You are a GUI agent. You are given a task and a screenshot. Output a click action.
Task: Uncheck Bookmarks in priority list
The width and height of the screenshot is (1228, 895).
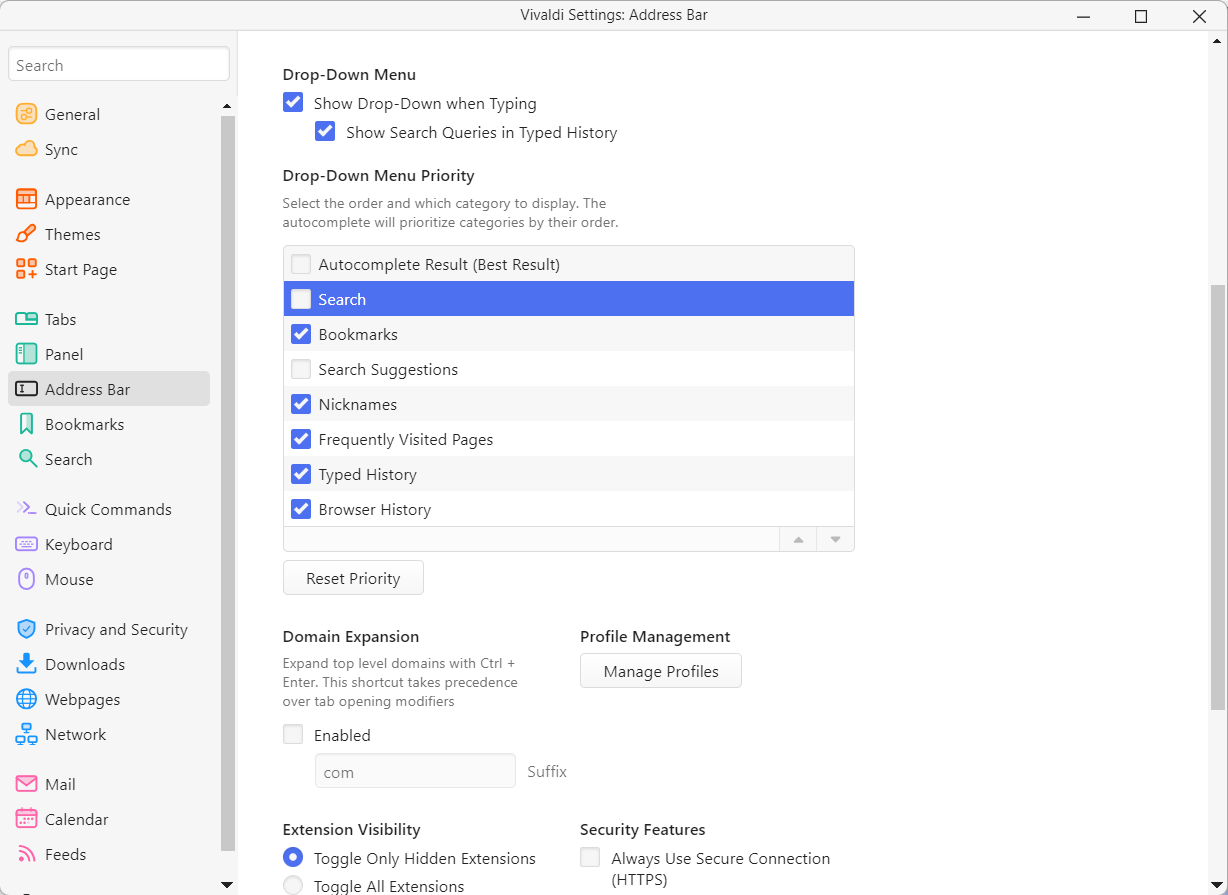(301, 334)
